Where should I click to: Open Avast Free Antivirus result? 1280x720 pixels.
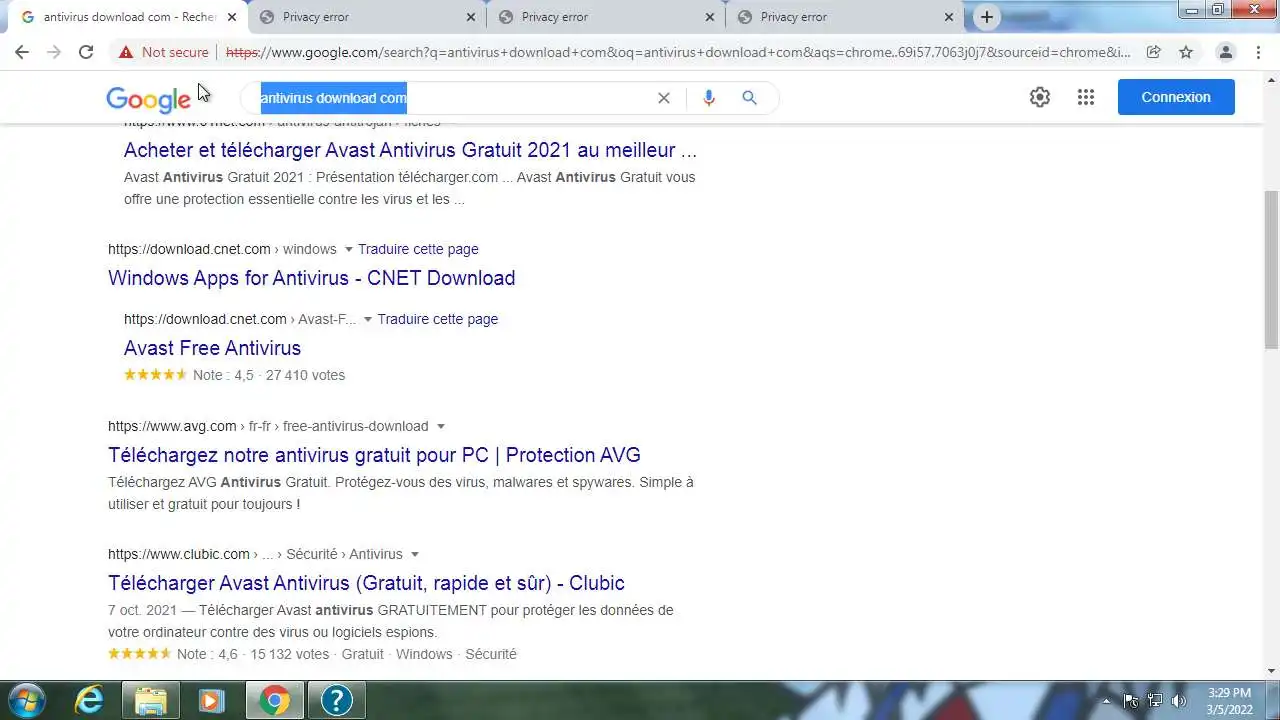(212, 348)
